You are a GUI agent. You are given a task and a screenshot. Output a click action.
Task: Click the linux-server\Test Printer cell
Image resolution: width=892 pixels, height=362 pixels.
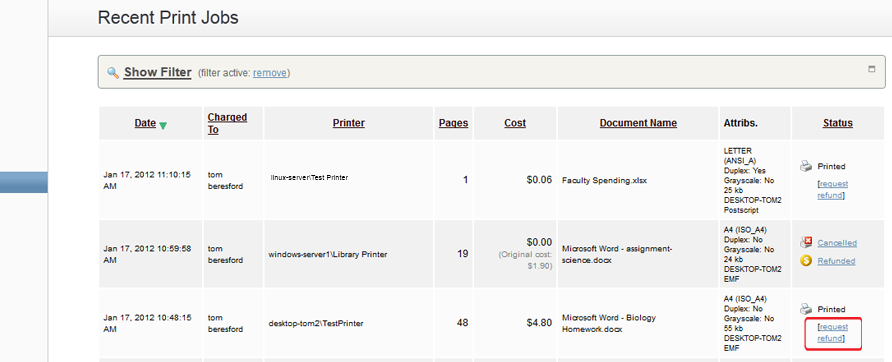309,178
